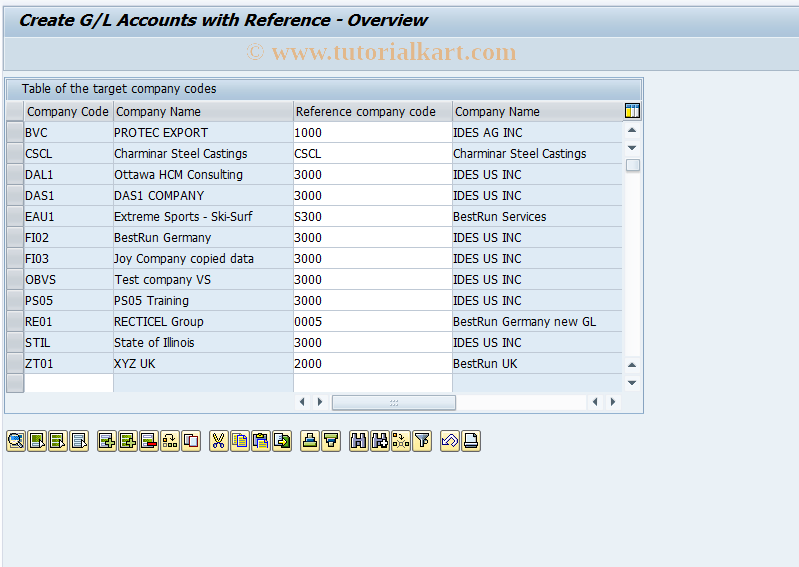Click the 'FI02' company code cell
This screenshot has width=799, height=567.
coord(68,237)
